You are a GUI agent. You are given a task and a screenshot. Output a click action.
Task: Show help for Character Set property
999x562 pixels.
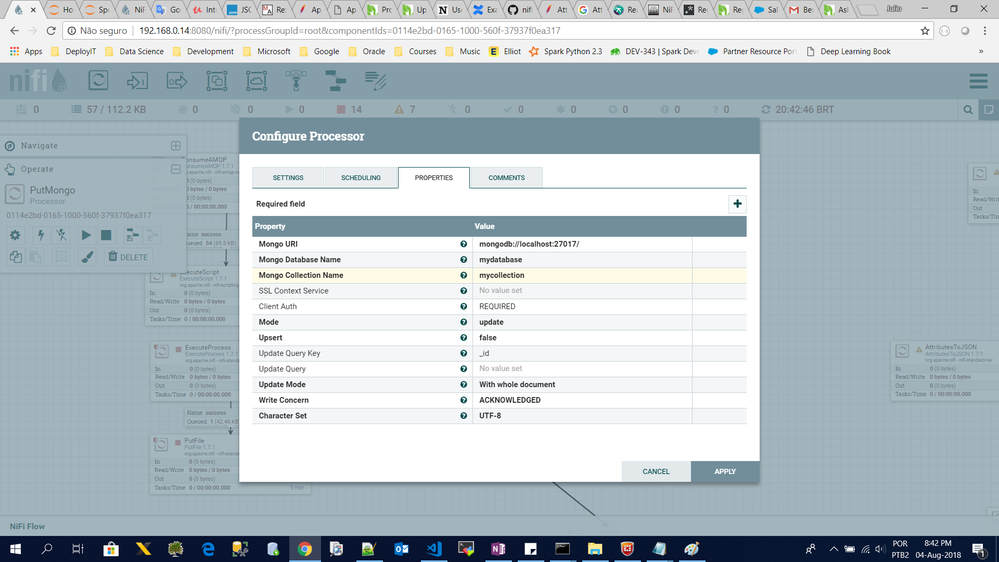pos(463,415)
